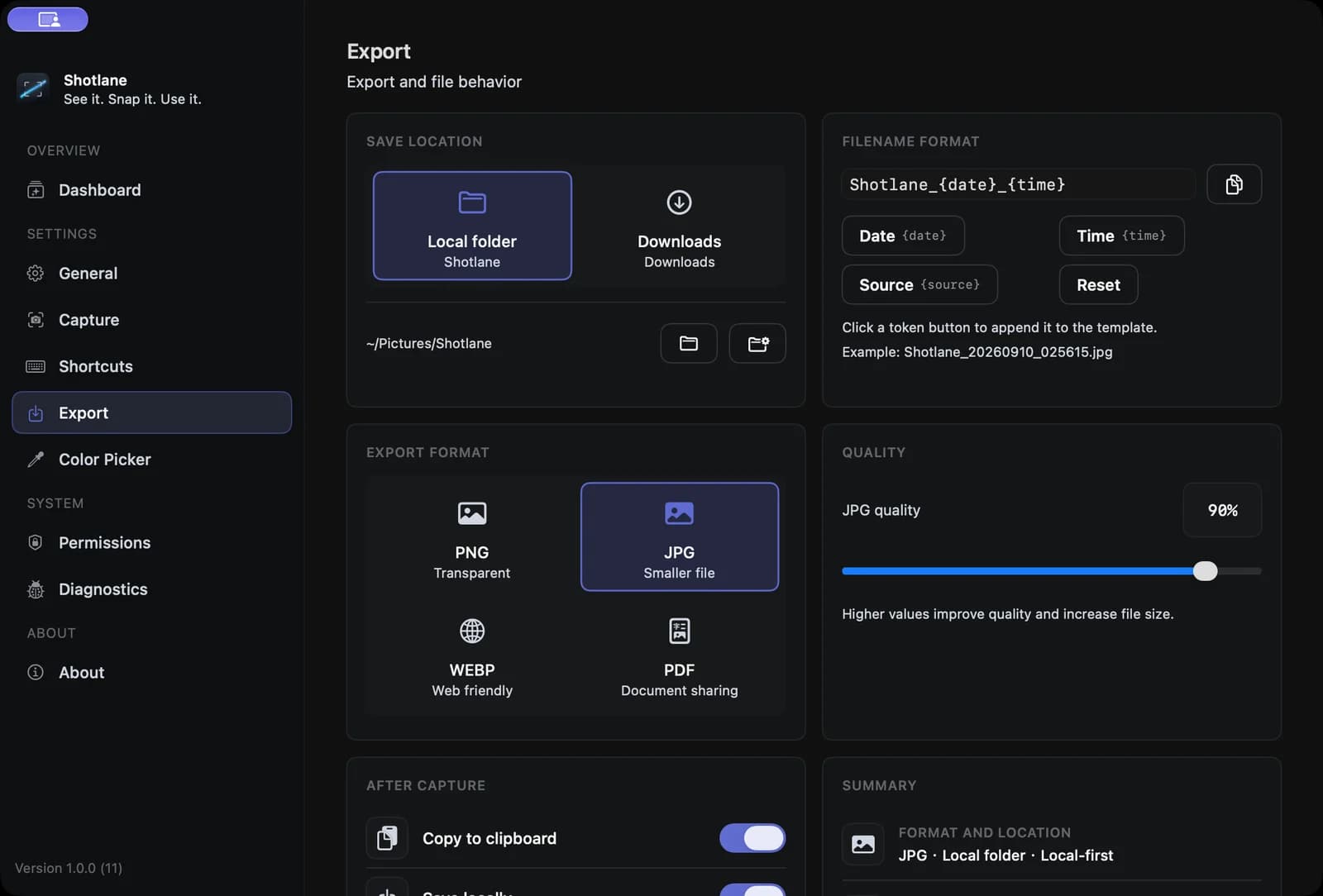Screen dimensions: 1323x896
Task: Select Export in the sidebar
Action: pyautogui.click(x=152, y=412)
